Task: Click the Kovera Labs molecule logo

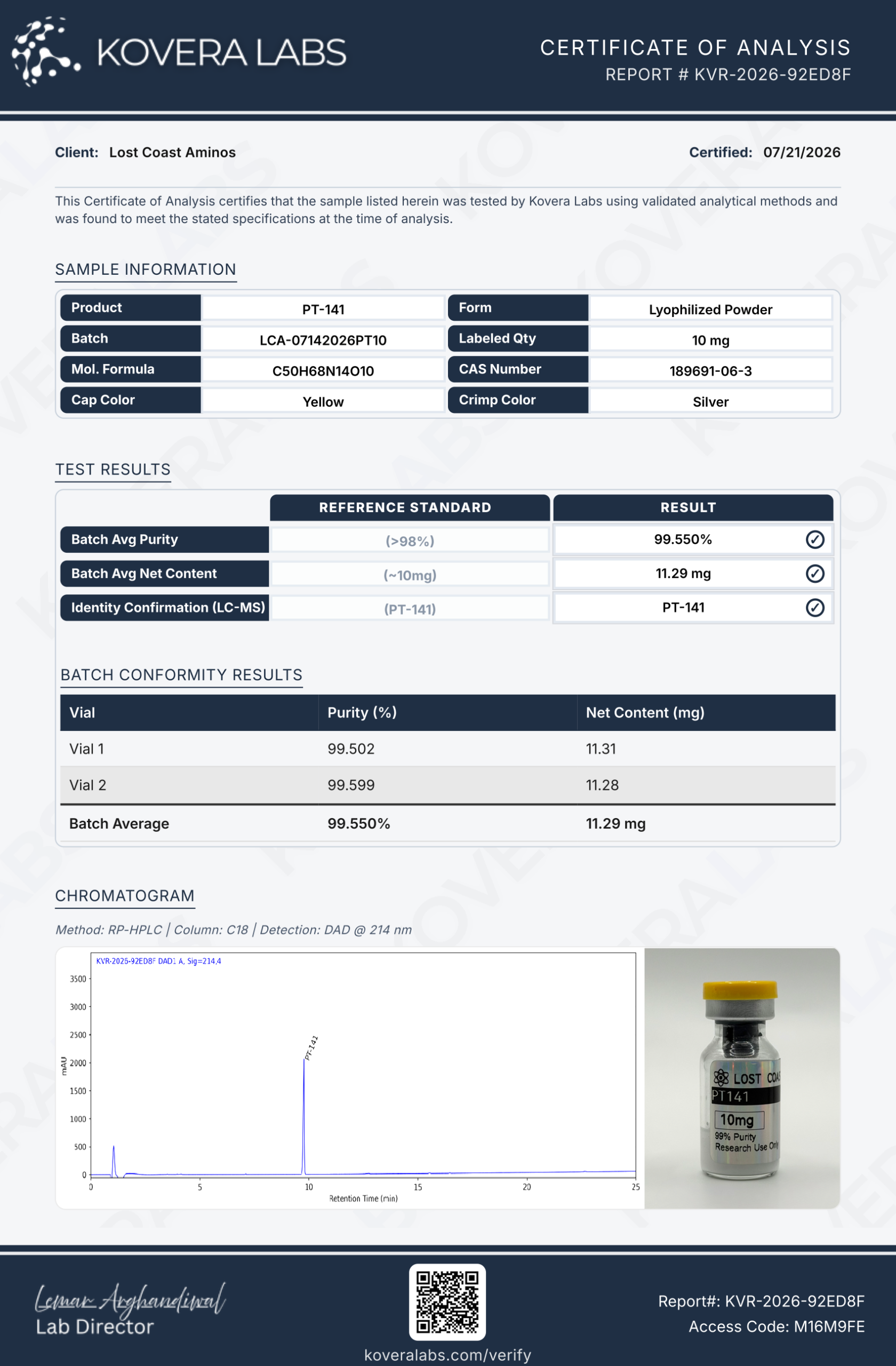Action: click(46, 52)
